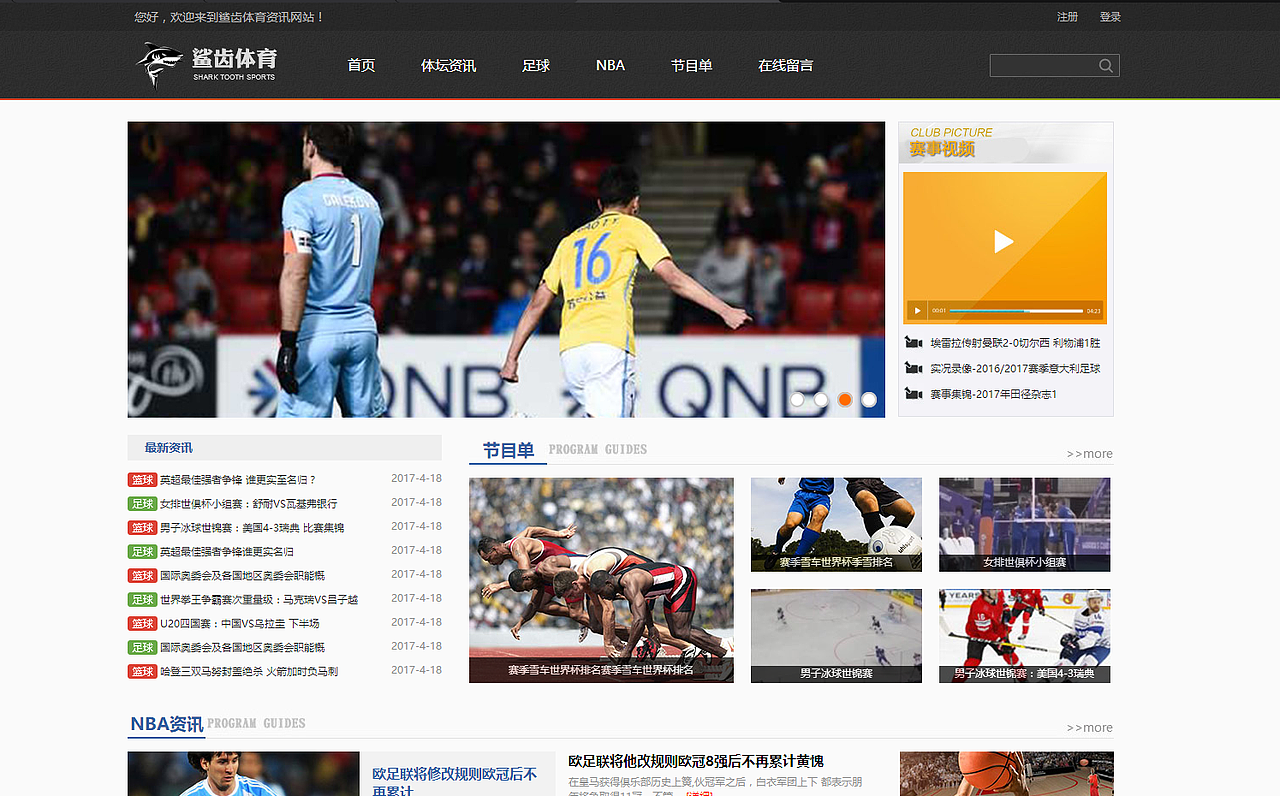Open 在线留言 navigation item
Image resolution: width=1280 pixels, height=796 pixels.
[786, 66]
